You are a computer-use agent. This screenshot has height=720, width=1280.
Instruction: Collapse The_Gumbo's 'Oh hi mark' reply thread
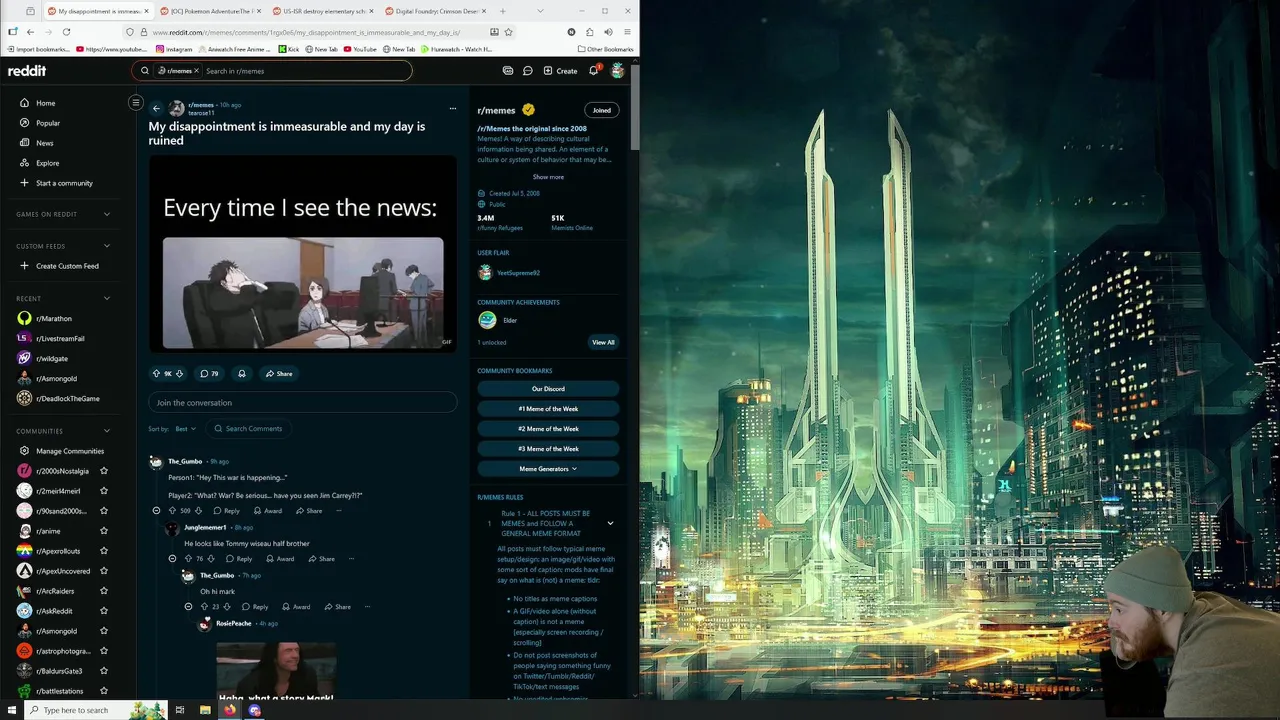[x=188, y=607]
